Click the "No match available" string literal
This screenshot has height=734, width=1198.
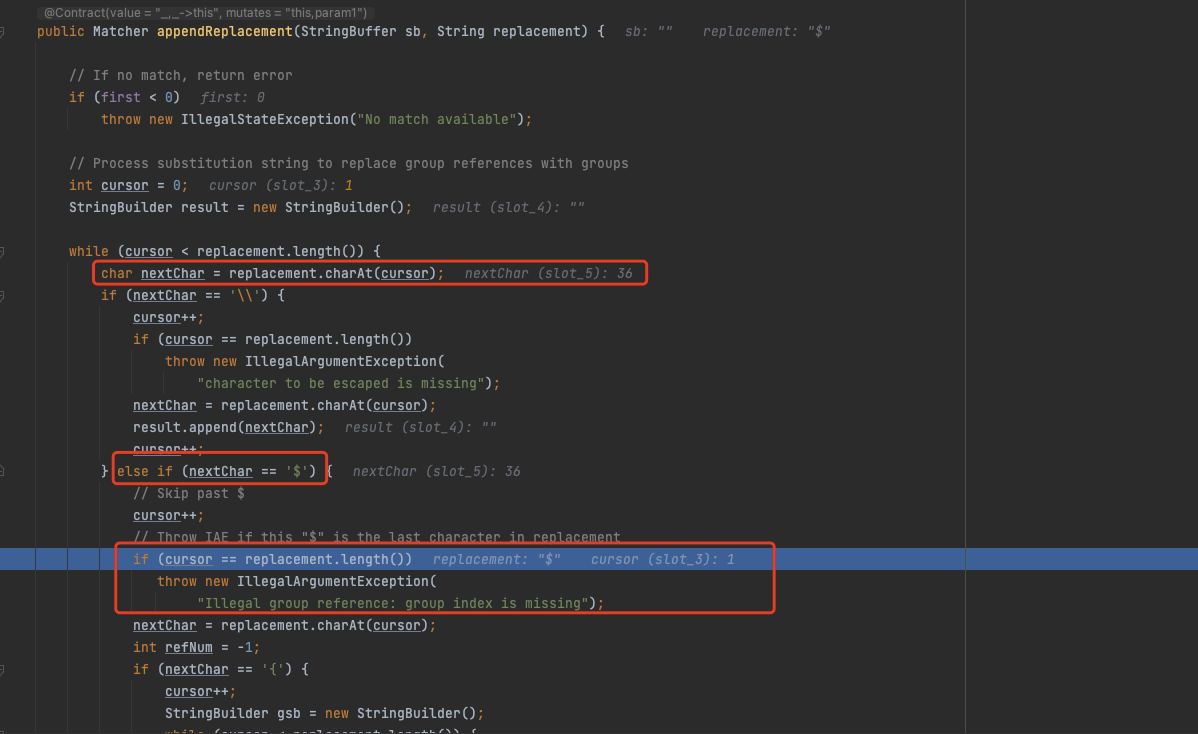437,119
